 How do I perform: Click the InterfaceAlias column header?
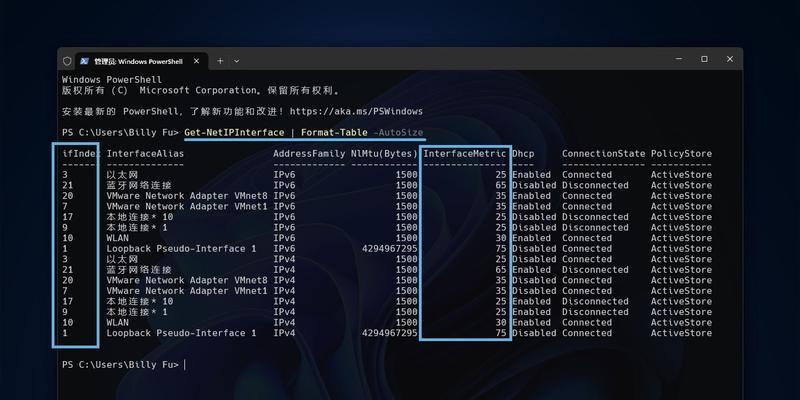(x=145, y=154)
